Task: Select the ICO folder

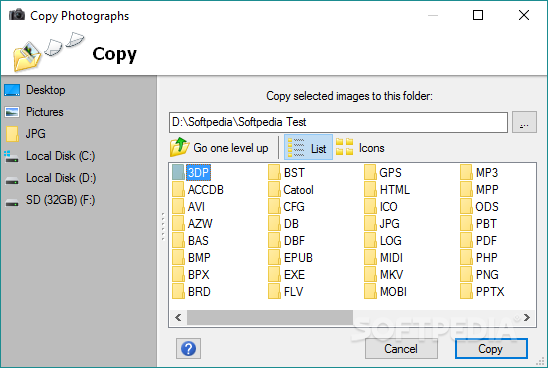Action: [x=381, y=207]
